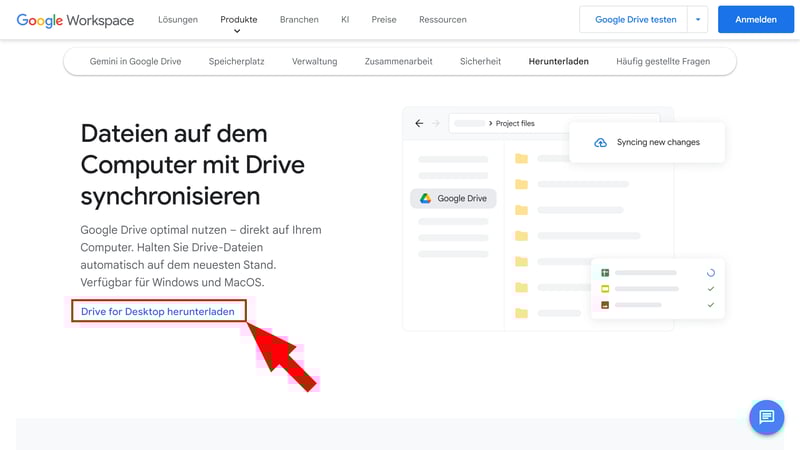Click the Google Drive triangle icon

click(x=425, y=199)
